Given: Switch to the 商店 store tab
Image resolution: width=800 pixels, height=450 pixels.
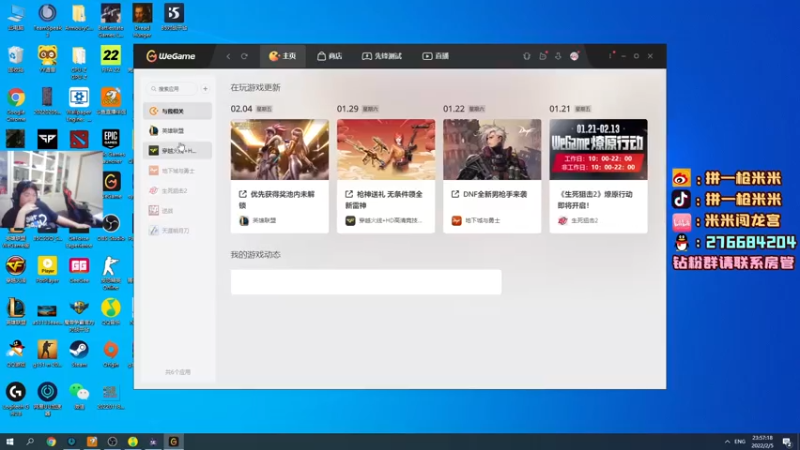Looking at the screenshot, I should (x=330, y=56).
